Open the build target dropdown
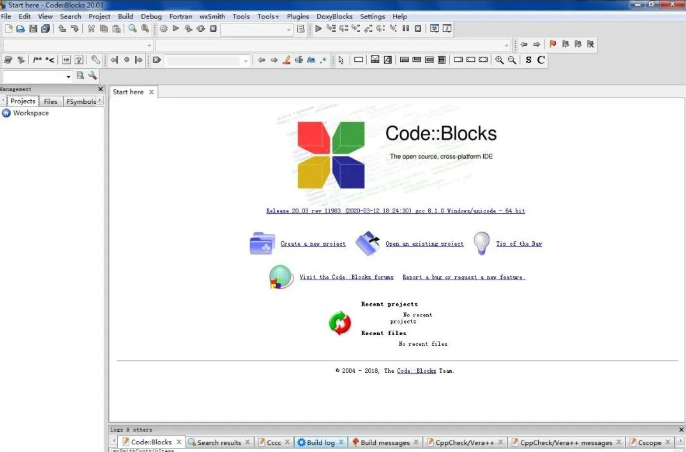The height and width of the screenshot is (452, 686). [x=257, y=29]
